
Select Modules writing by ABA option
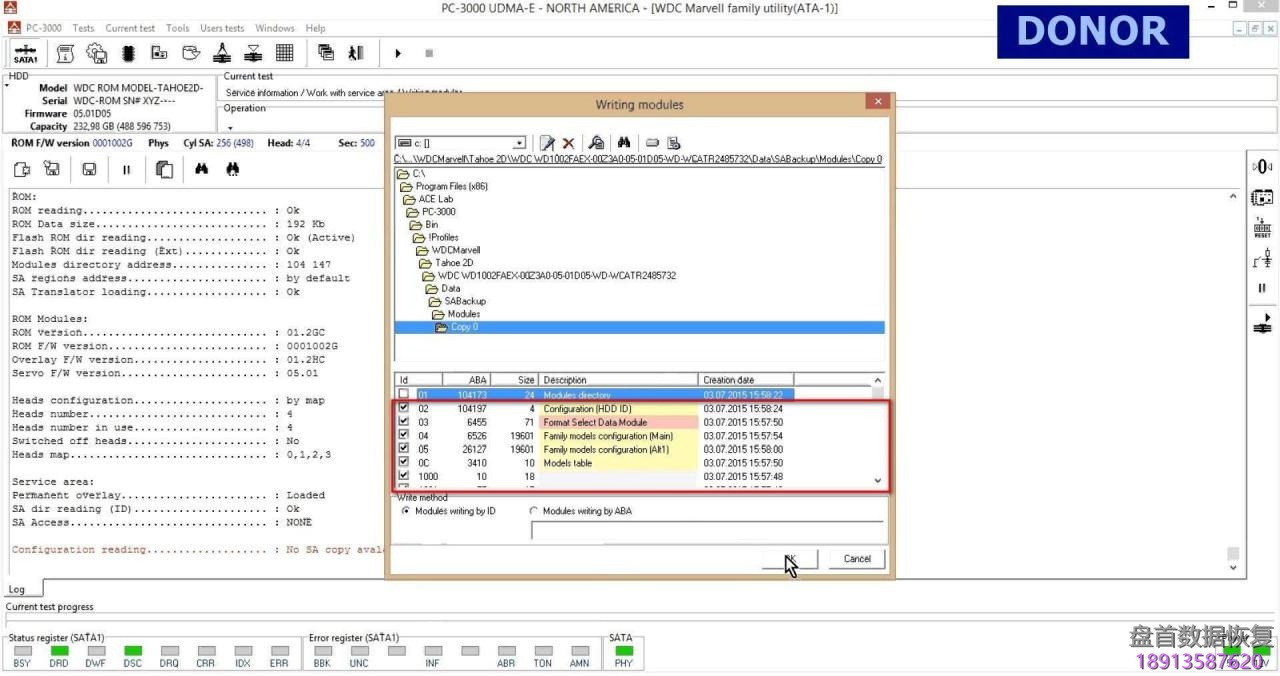[x=536, y=510]
